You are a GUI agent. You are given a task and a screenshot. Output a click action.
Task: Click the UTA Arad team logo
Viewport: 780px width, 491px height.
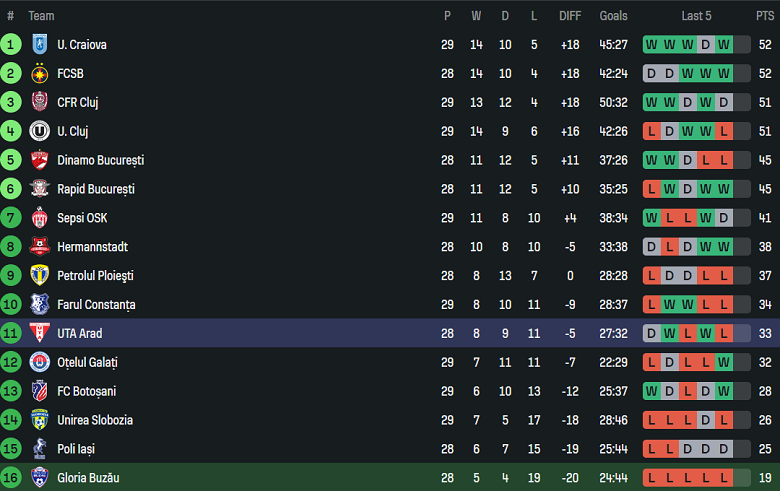[x=40, y=334]
